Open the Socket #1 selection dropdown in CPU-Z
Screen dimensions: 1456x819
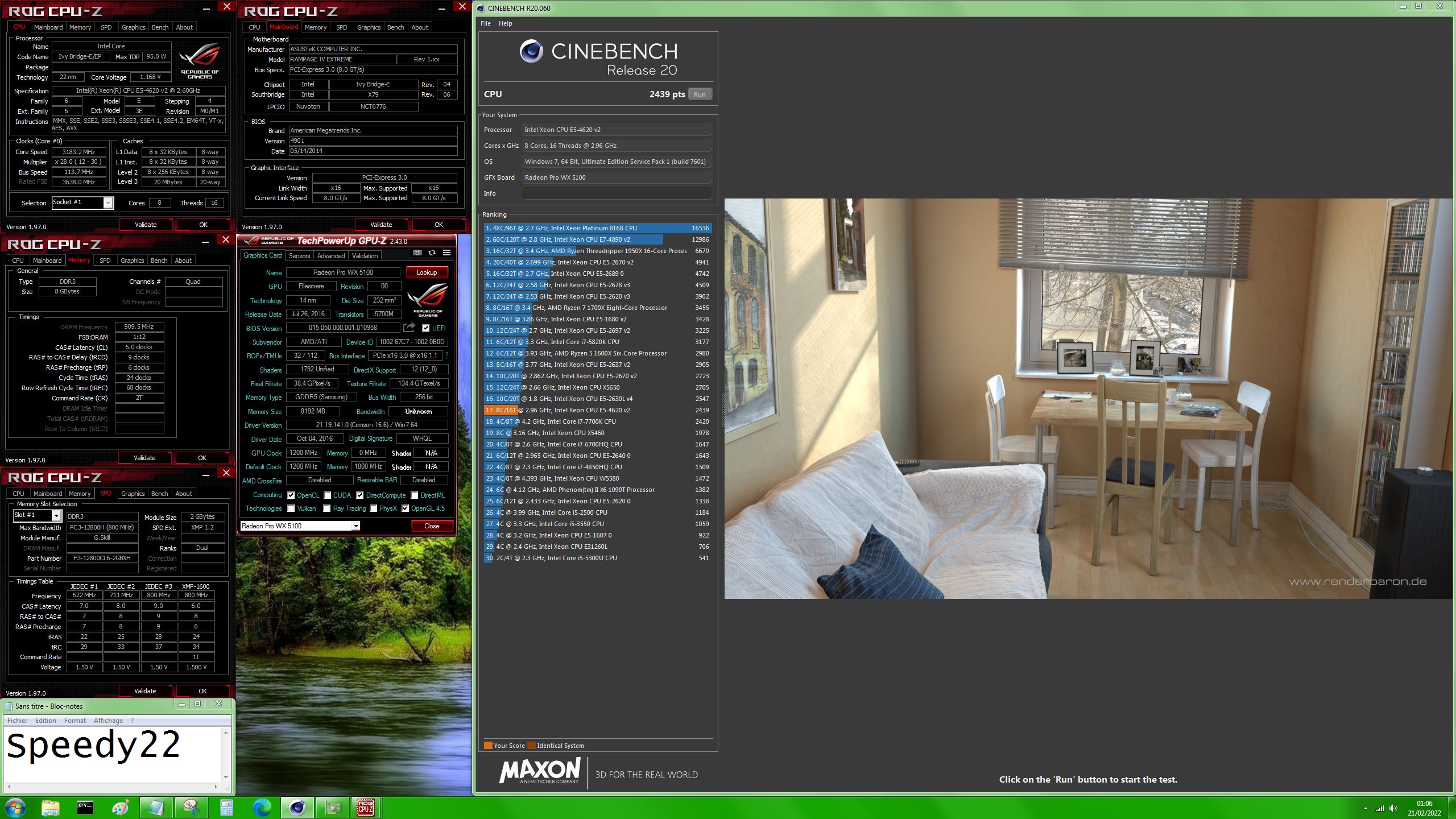point(83,202)
